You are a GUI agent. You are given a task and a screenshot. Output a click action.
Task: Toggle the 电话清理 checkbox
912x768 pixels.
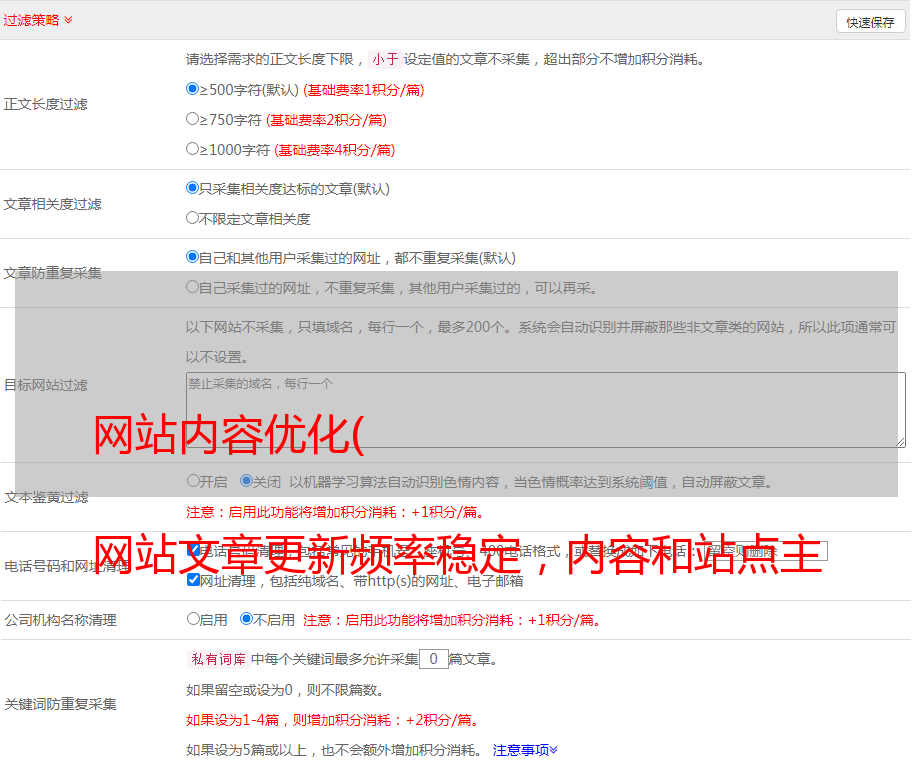[x=193, y=550]
